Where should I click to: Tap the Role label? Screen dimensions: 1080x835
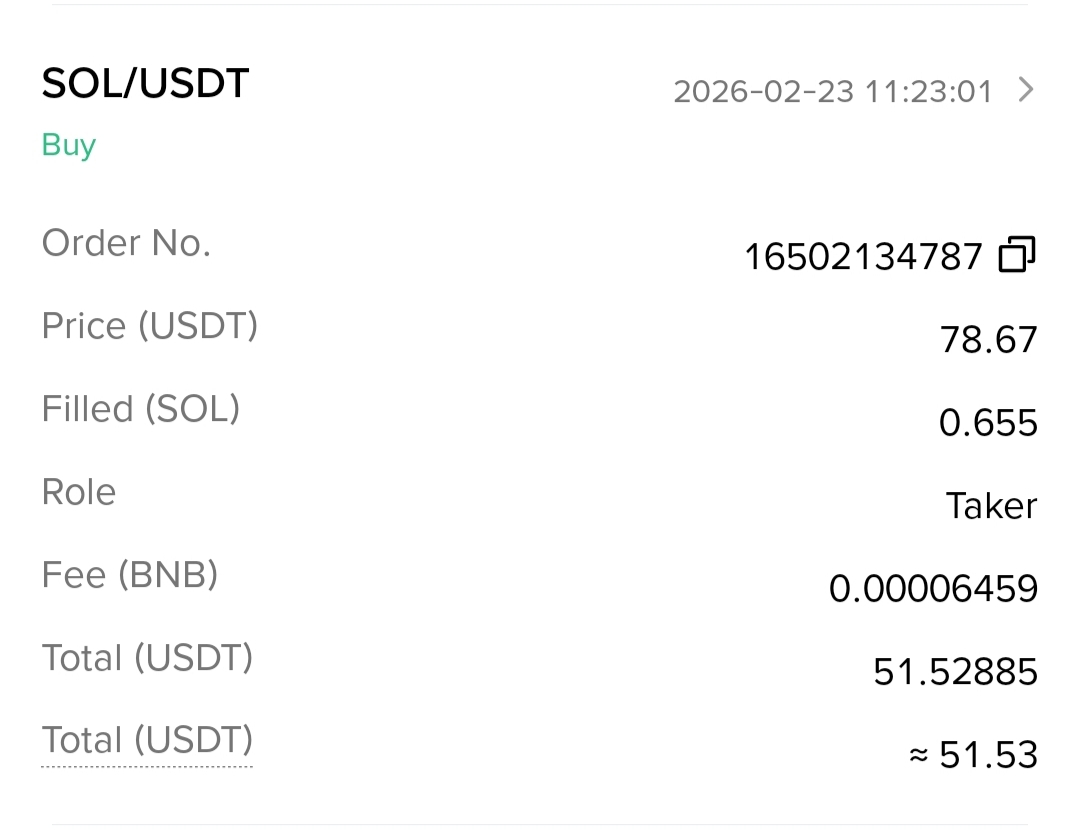pyautogui.click(x=79, y=492)
